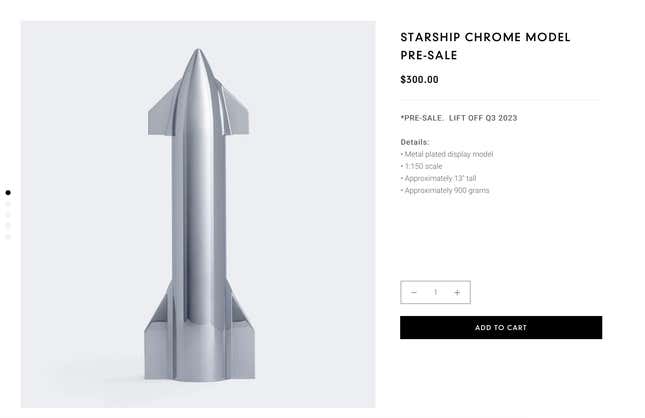This screenshot has height=418, width=645.
Task: Select the Metal-plated display model line
Action: [447, 154]
